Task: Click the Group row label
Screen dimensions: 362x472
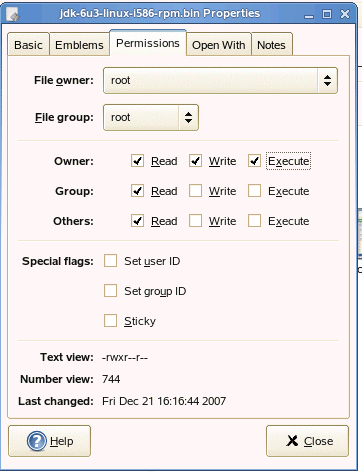Action: click(75, 191)
